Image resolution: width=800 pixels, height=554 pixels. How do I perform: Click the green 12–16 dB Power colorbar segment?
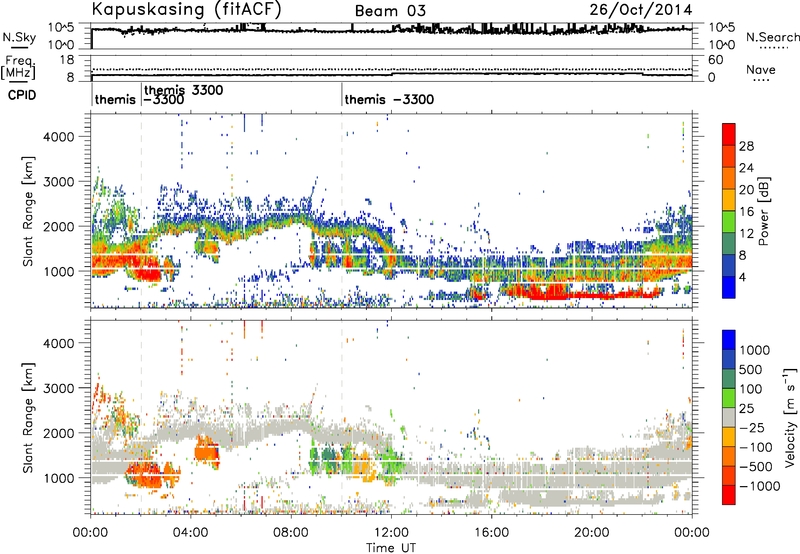point(729,222)
